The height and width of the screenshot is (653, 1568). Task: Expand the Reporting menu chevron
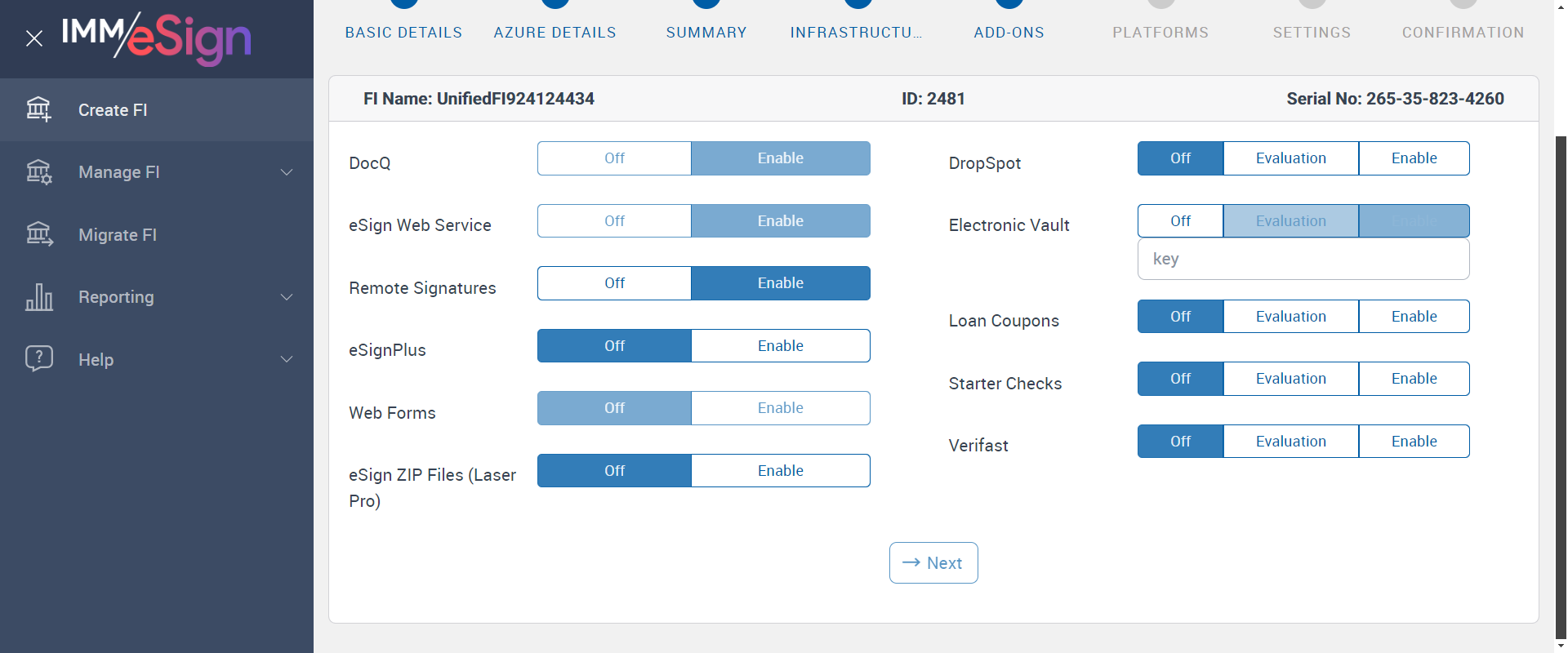(287, 297)
